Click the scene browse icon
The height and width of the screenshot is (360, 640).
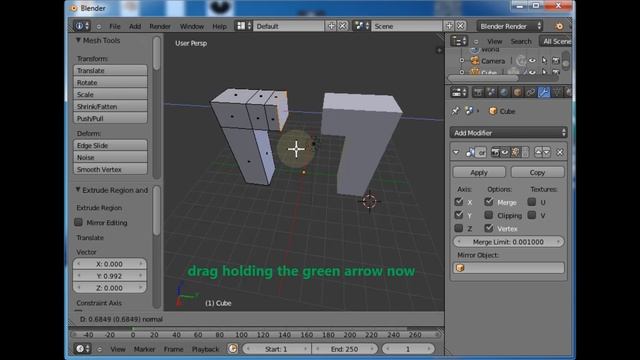pyautogui.click(x=361, y=26)
